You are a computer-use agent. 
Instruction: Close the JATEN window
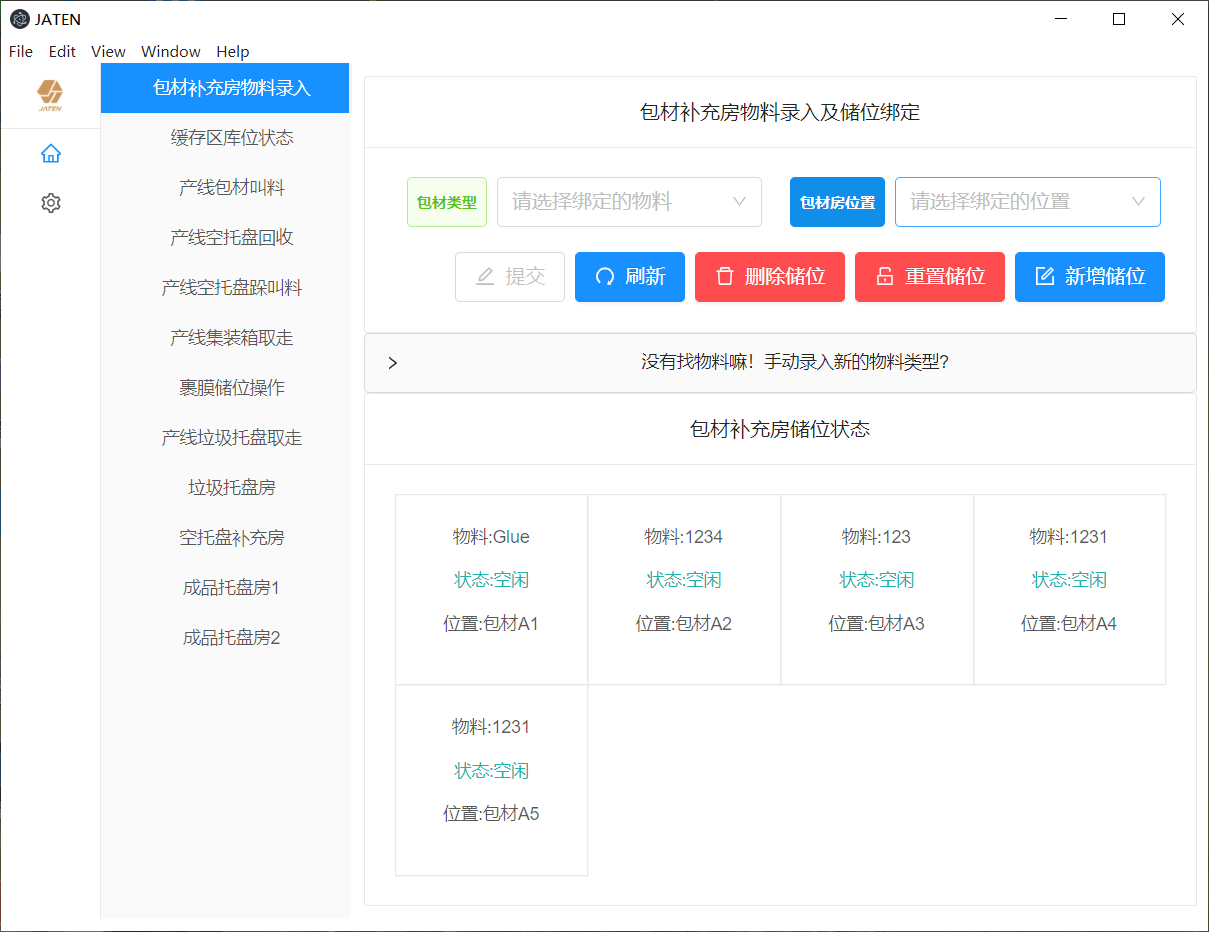click(1178, 19)
